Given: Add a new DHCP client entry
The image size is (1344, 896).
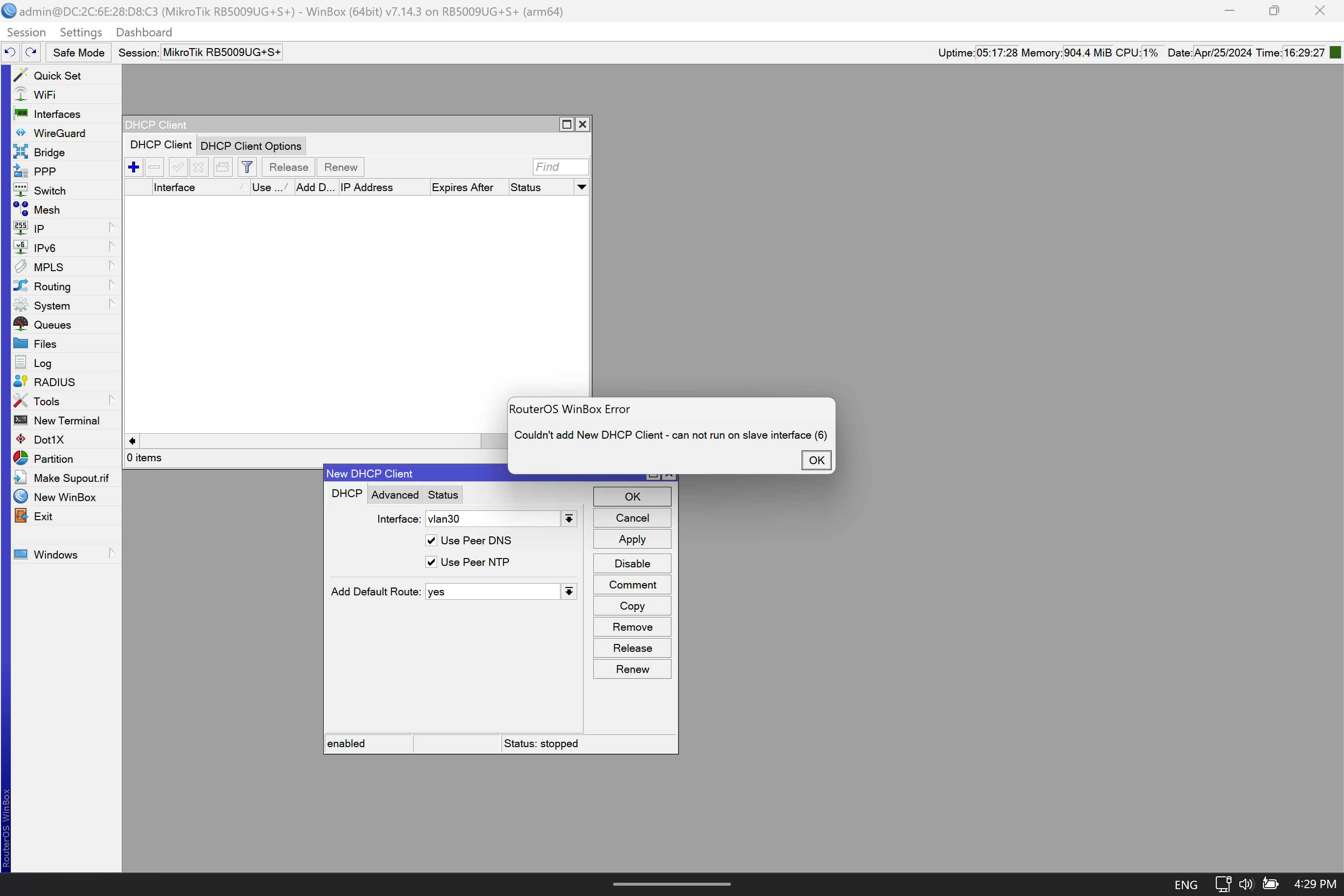Looking at the screenshot, I should 133,167.
